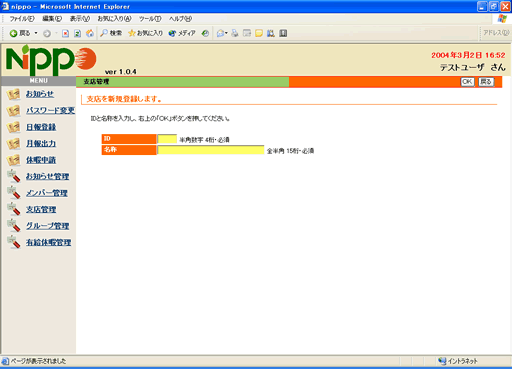The height and width of the screenshot is (369, 512).
Task: Click the IE Back arrow icon
Action: coord(13,33)
